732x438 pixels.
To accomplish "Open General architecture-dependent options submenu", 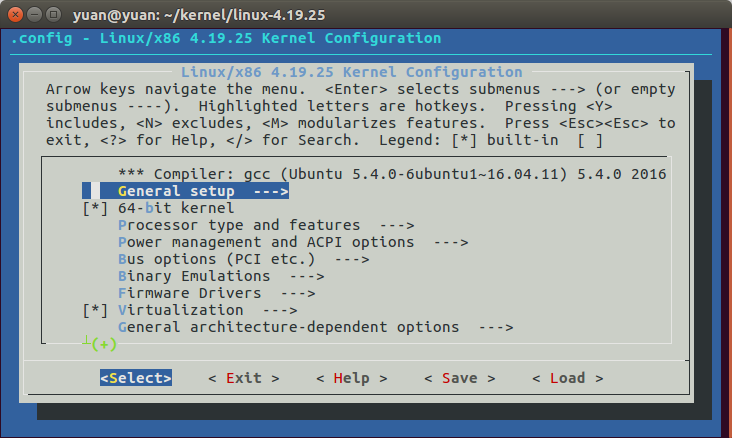I will point(316,327).
